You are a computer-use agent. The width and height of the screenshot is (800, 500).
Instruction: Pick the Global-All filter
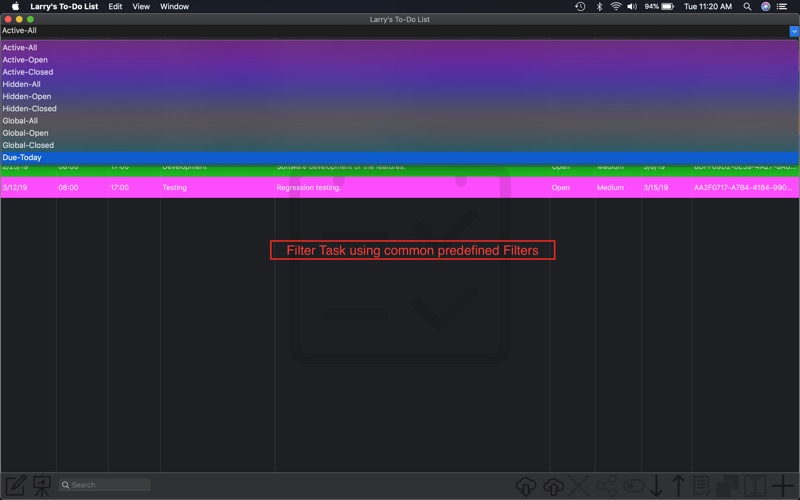399,121
